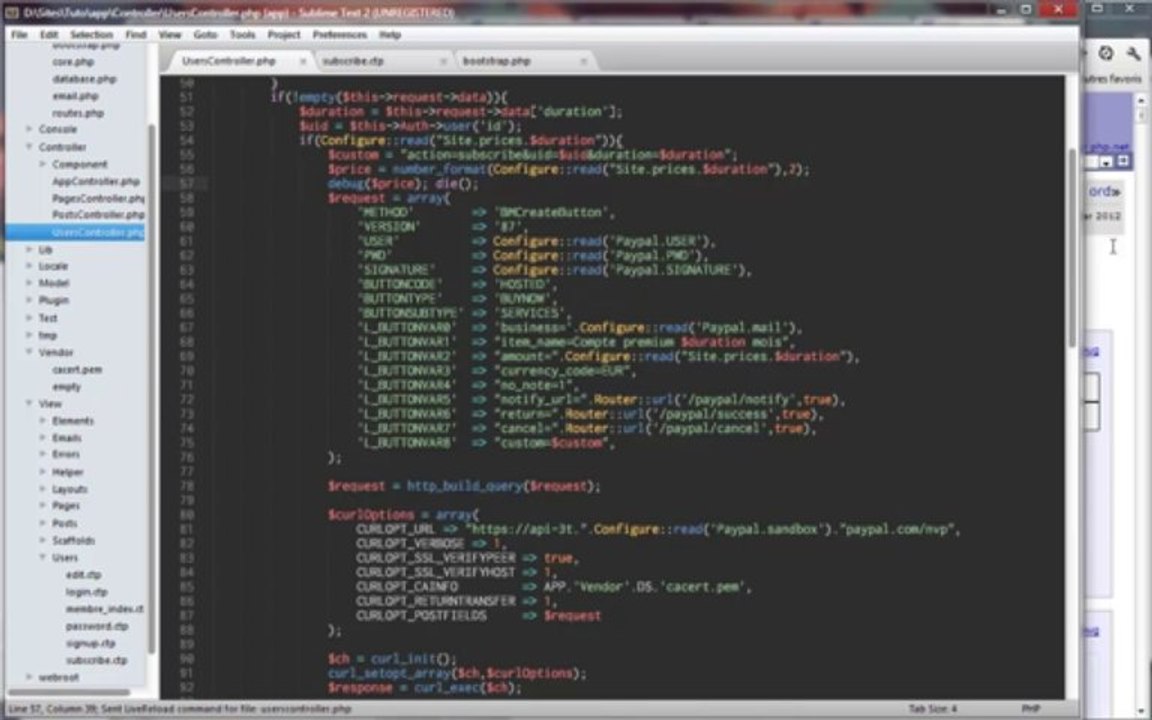Close the subscribe.ctp tab
The height and width of the screenshot is (720, 1152).
pyautogui.click(x=443, y=62)
